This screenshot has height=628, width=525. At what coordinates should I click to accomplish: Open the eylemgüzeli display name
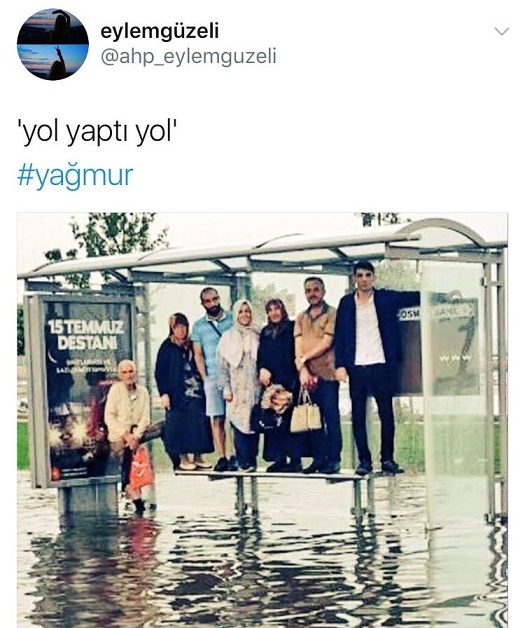[159, 31]
